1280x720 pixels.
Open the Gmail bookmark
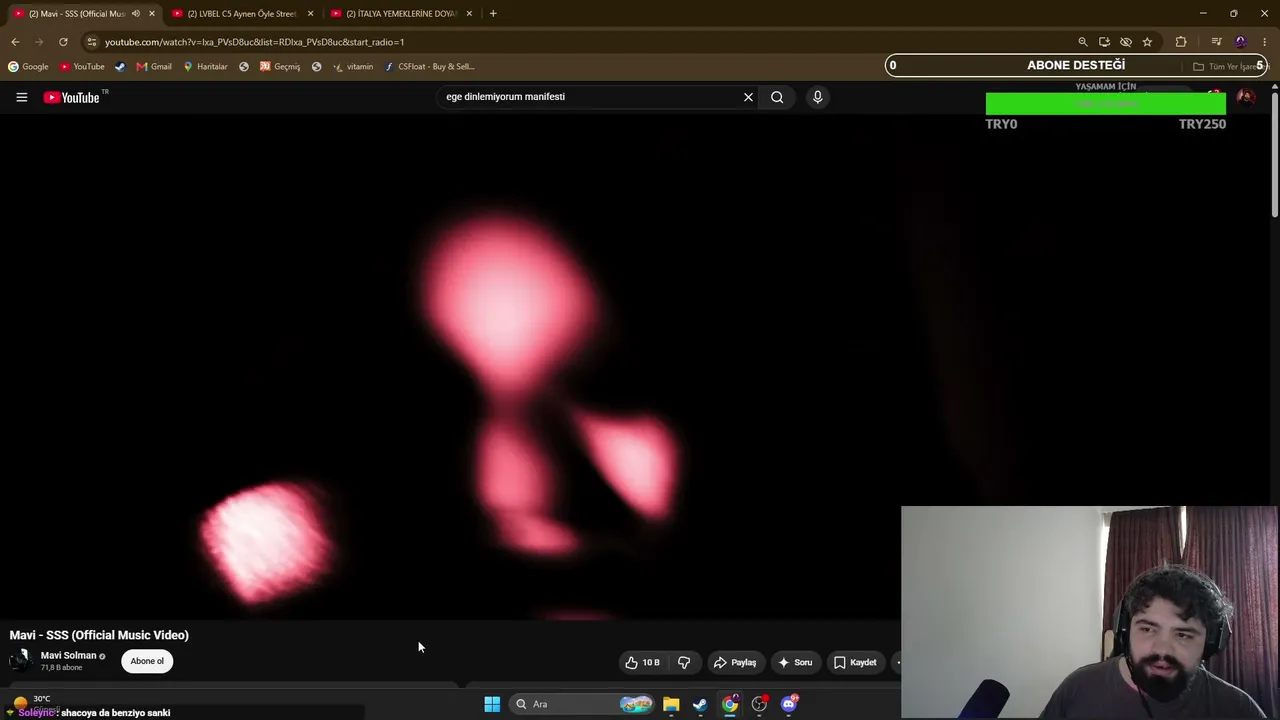coord(154,67)
